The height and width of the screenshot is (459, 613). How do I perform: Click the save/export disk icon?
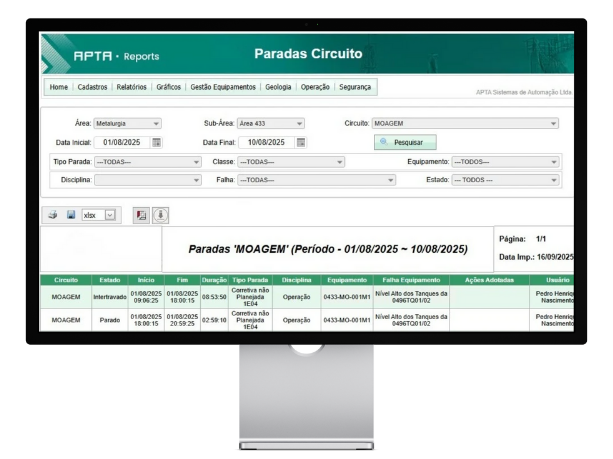(71, 215)
